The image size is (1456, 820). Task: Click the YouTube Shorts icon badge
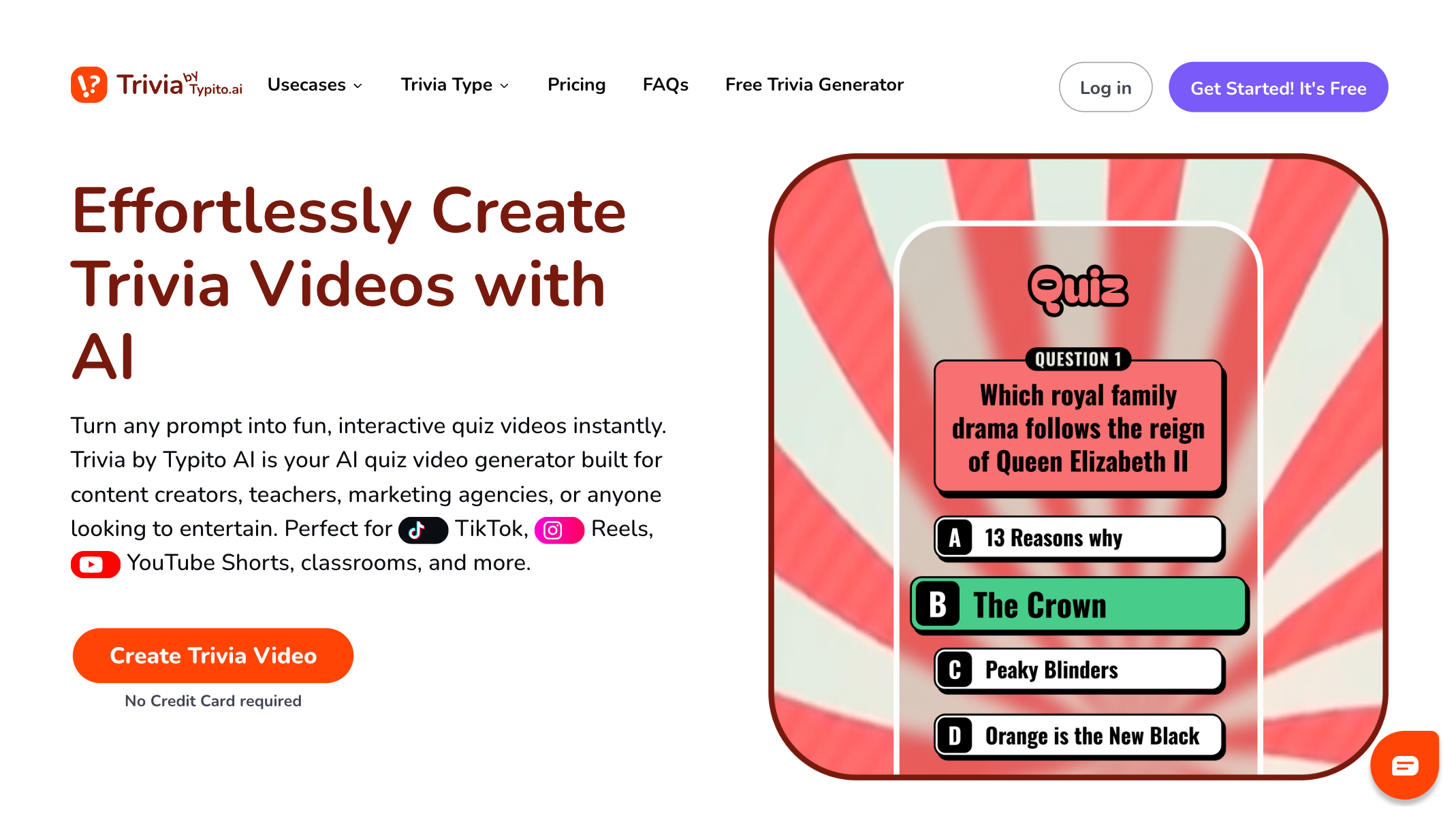(x=95, y=565)
